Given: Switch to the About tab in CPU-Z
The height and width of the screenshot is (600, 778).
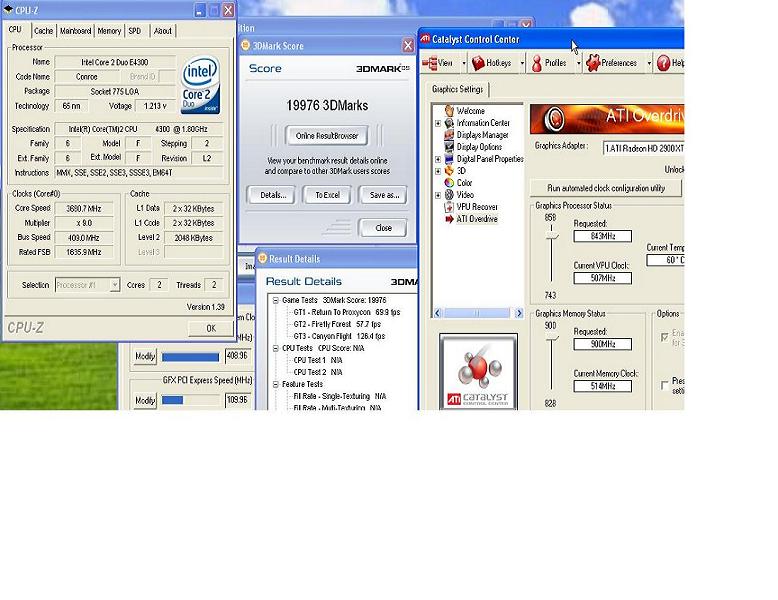Looking at the screenshot, I should (162, 31).
